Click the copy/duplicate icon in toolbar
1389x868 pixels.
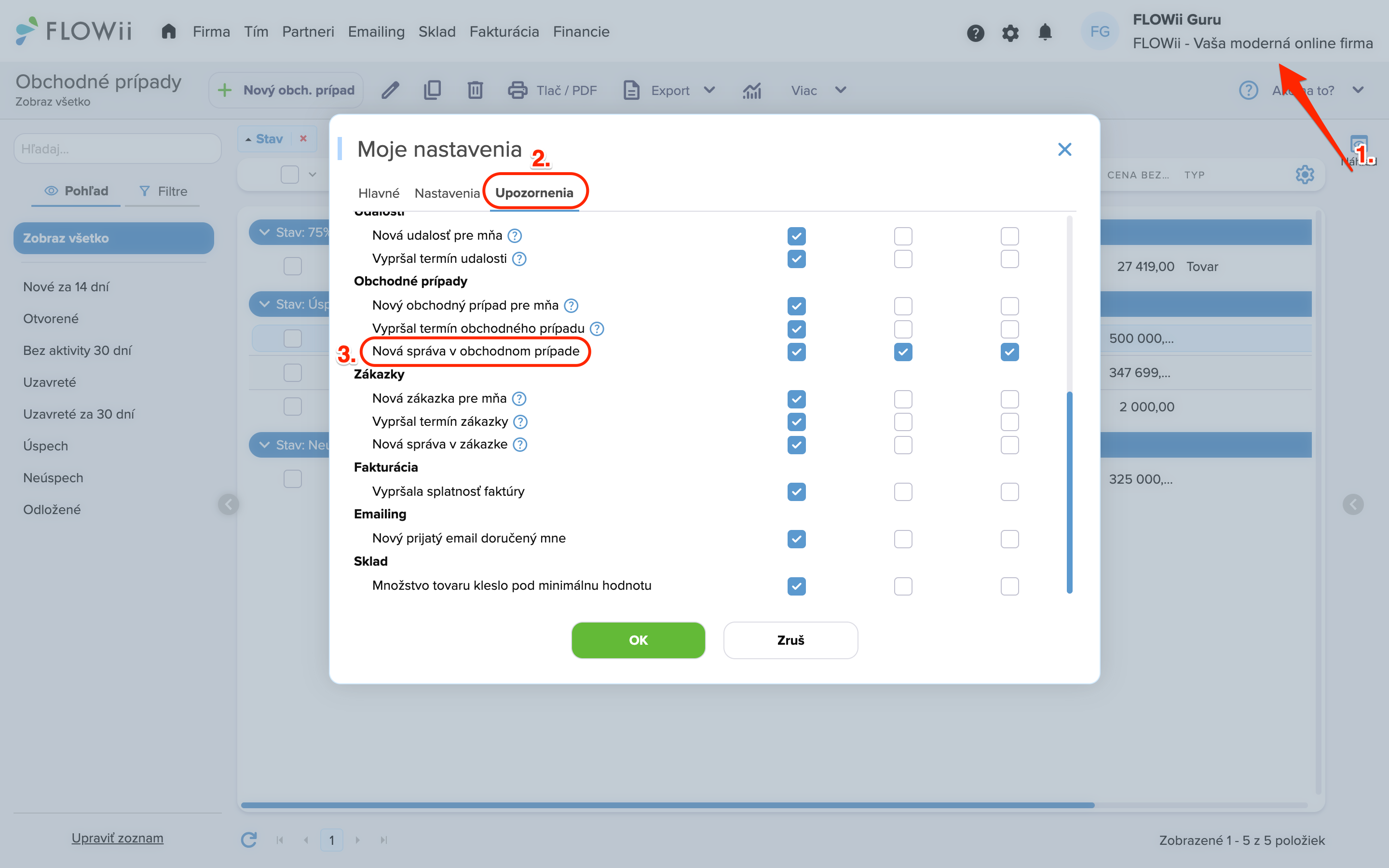[x=432, y=90]
